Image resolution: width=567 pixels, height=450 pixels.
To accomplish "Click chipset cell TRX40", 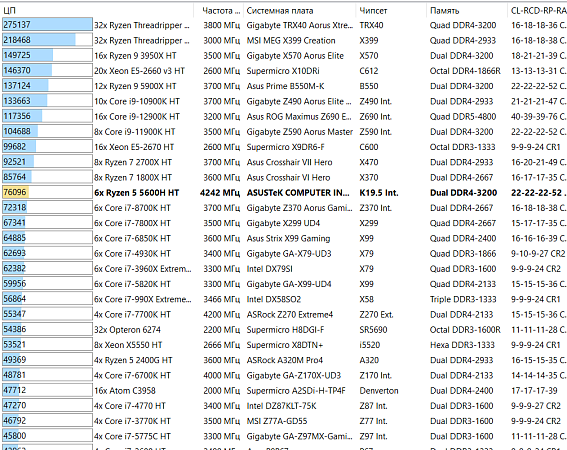I will [x=371, y=25].
